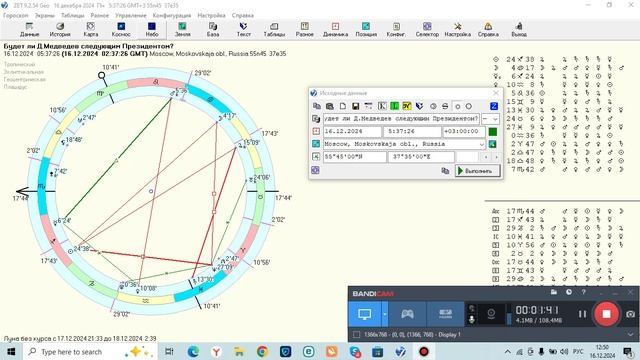Viewport: 640px width, 360px height.
Task: Open Microsoft Edge from the taskbar
Action: 193,351
